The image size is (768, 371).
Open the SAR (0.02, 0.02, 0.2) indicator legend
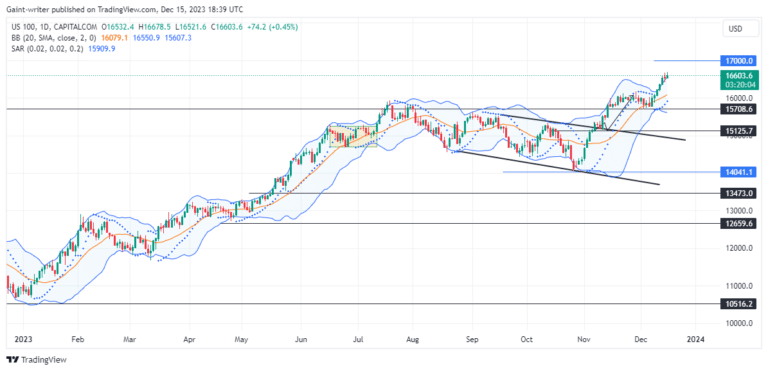point(48,49)
